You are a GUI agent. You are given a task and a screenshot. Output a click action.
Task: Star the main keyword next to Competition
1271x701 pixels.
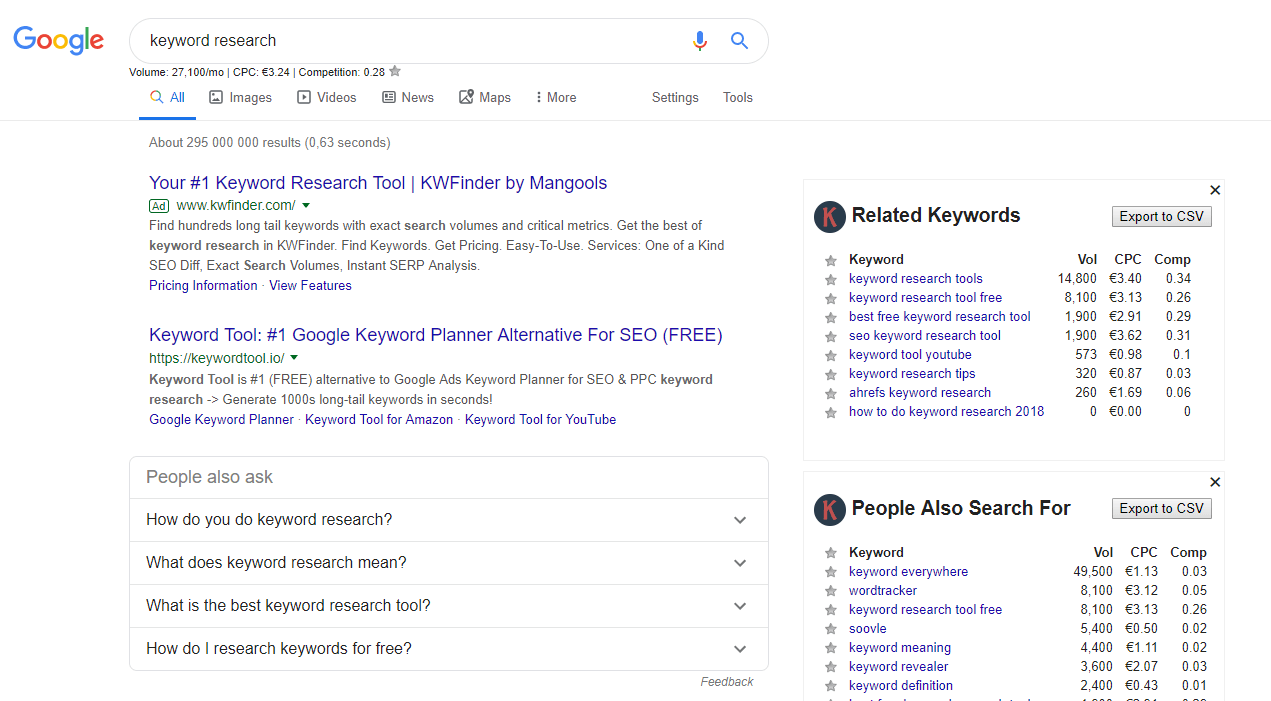395,71
